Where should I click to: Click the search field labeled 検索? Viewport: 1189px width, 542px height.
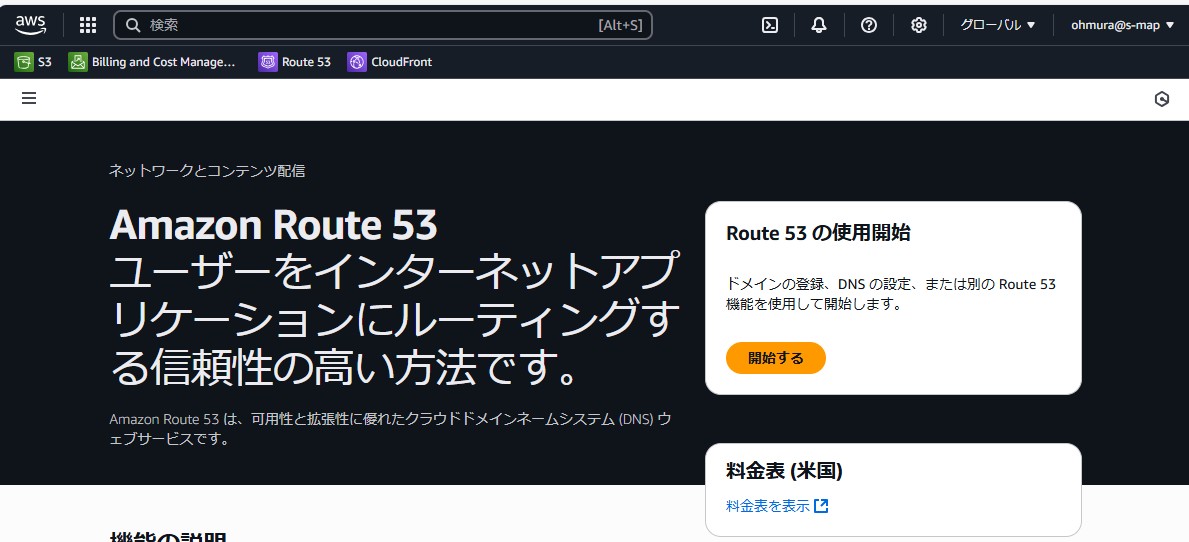[383, 25]
